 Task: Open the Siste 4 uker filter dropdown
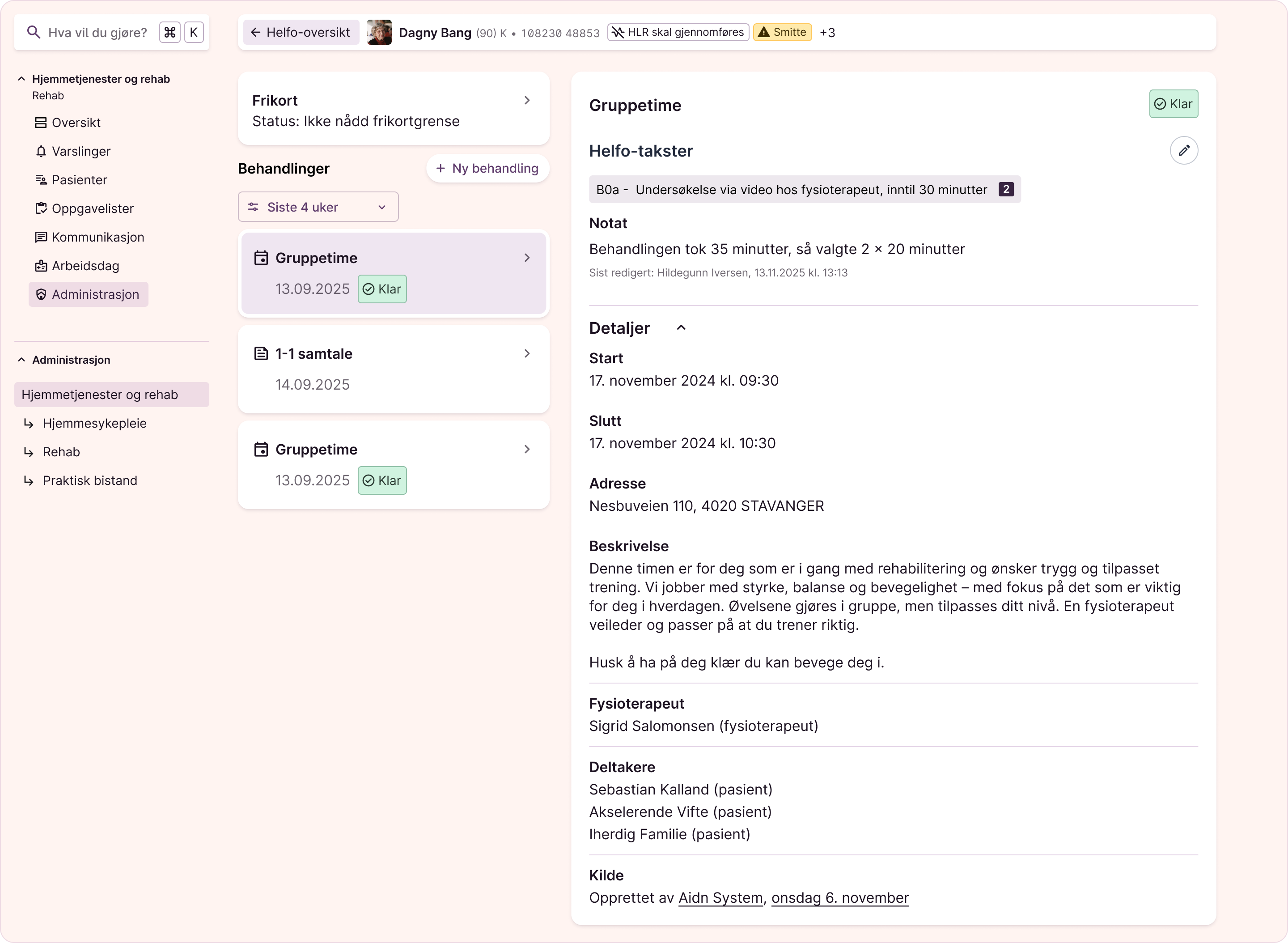pyautogui.click(x=318, y=207)
